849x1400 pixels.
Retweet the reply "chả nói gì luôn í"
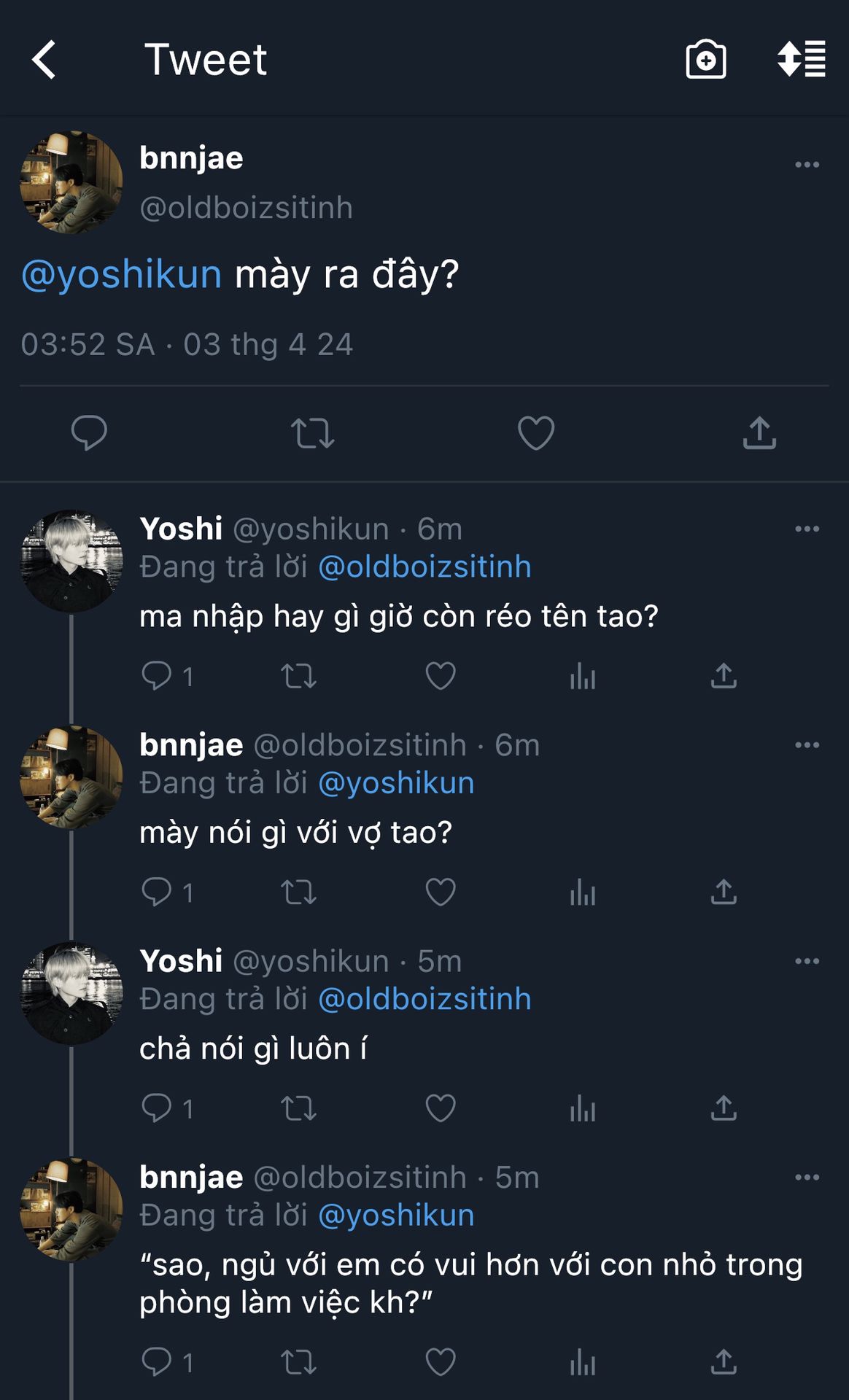point(299,1108)
